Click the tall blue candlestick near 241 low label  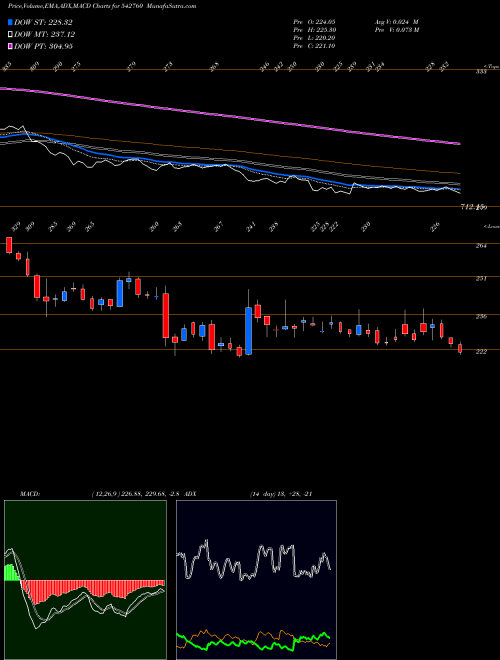248,331
